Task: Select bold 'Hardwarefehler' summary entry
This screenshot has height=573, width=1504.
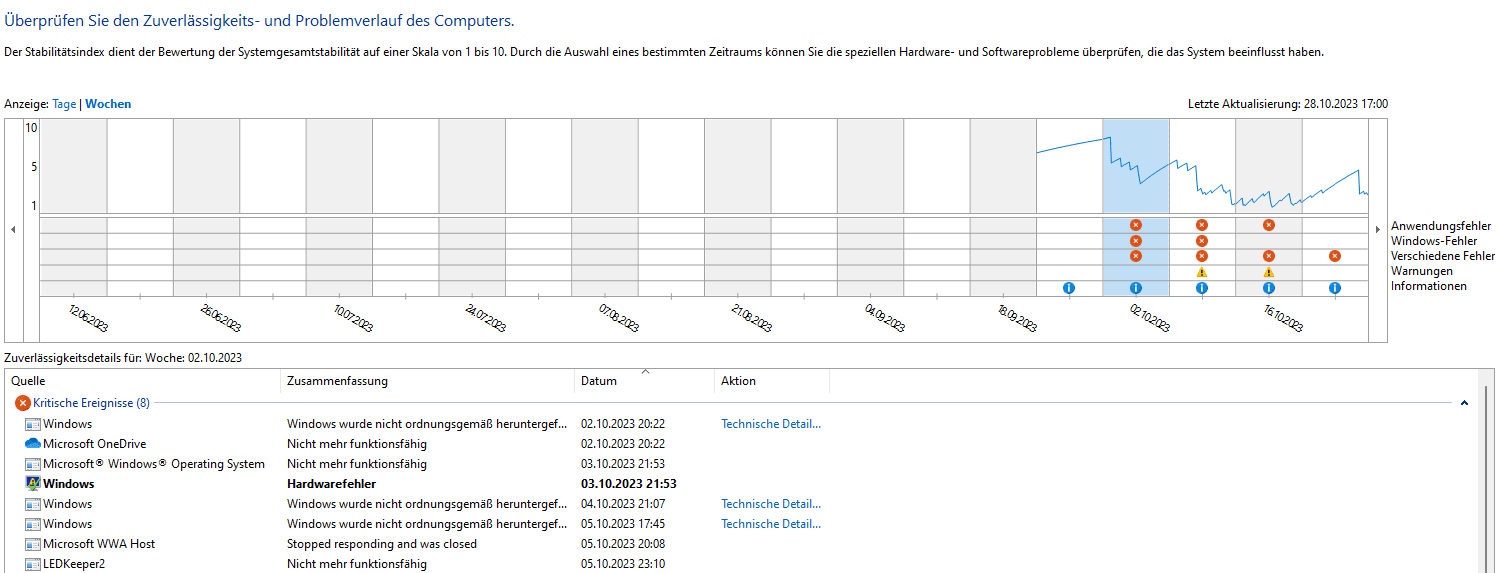Action: [x=331, y=484]
